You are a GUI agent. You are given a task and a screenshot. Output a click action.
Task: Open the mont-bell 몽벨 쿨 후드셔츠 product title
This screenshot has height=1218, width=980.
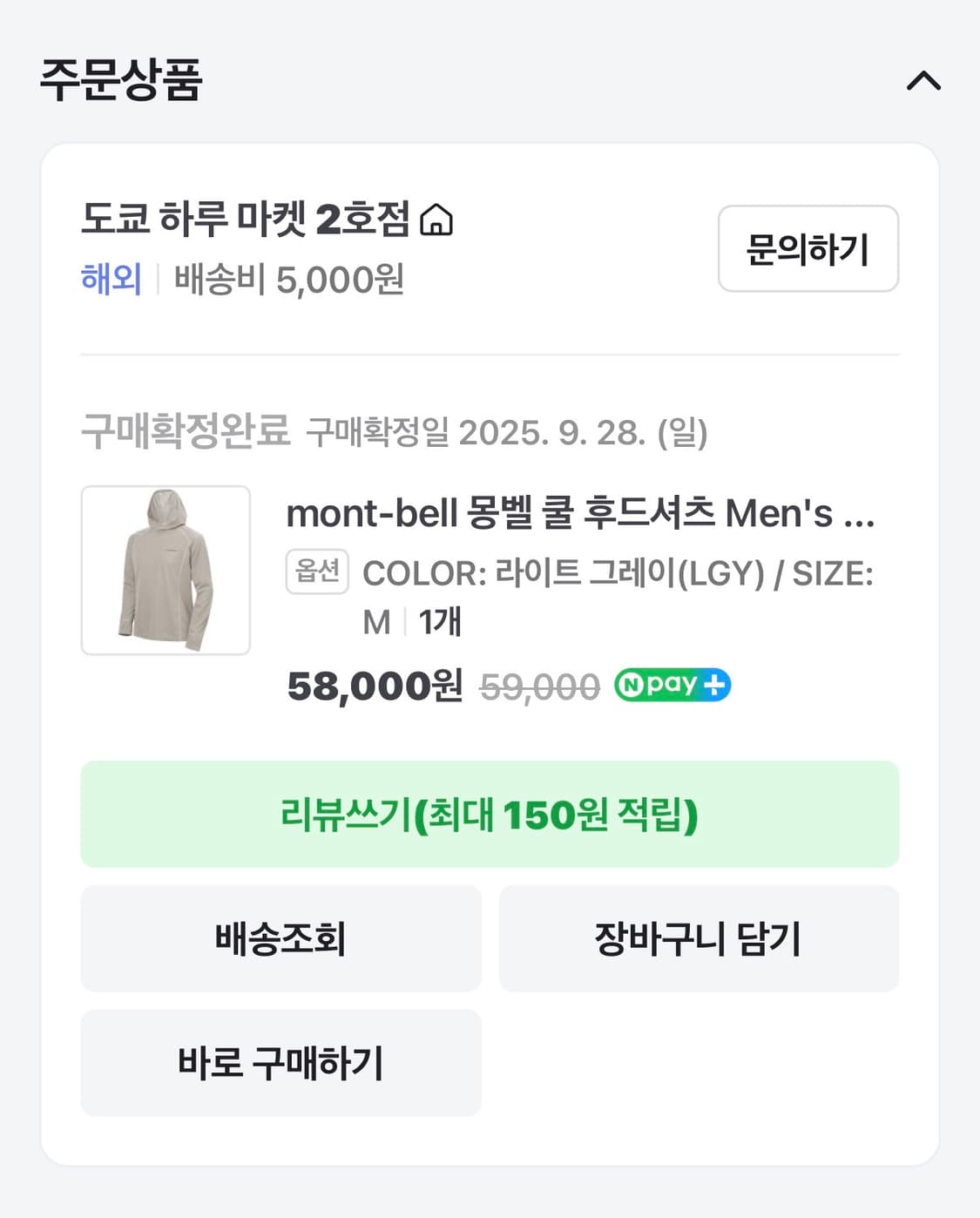point(579,513)
